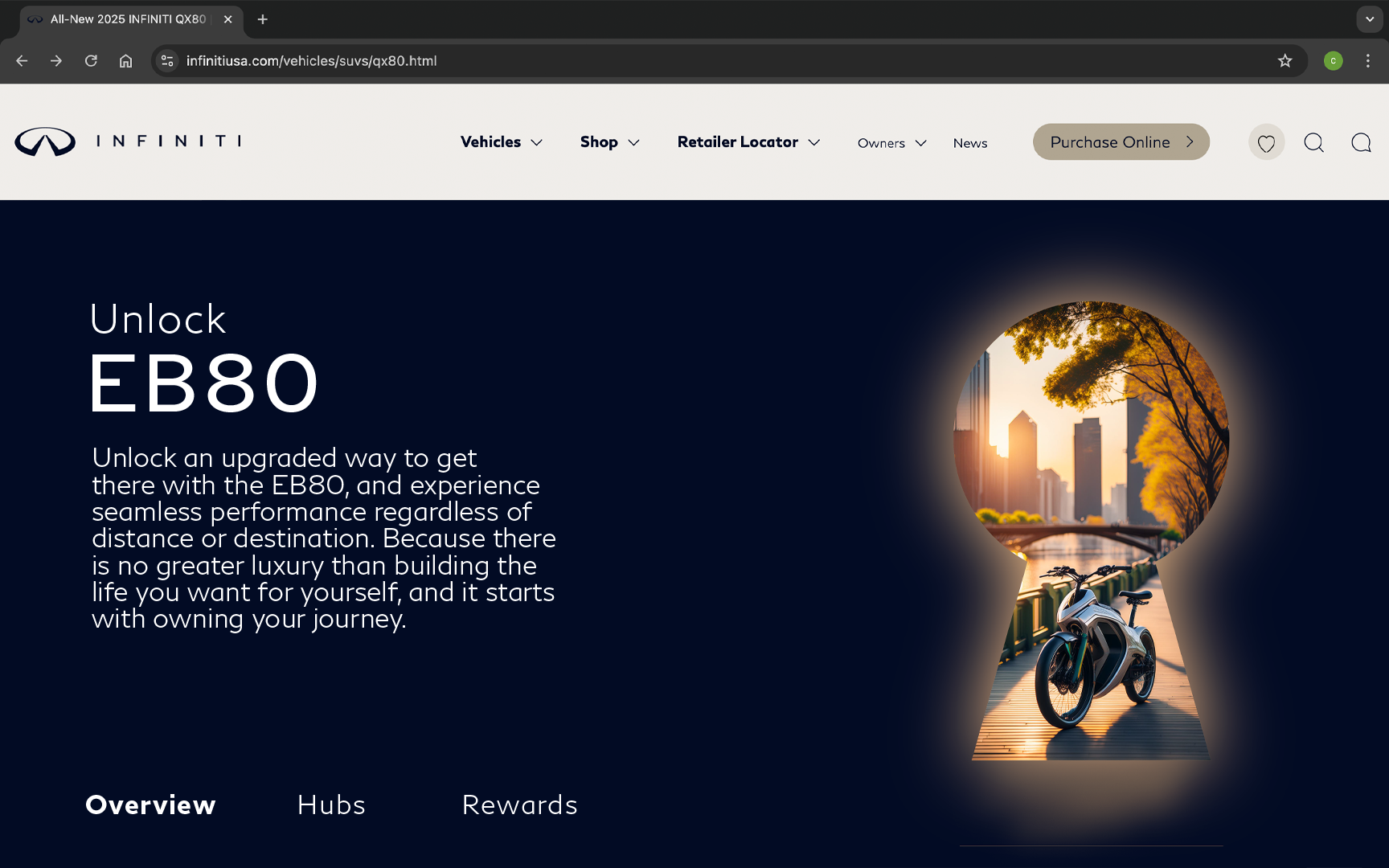Expand the Shop menu
Viewport: 1389px width, 868px height.
click(610, 142)
